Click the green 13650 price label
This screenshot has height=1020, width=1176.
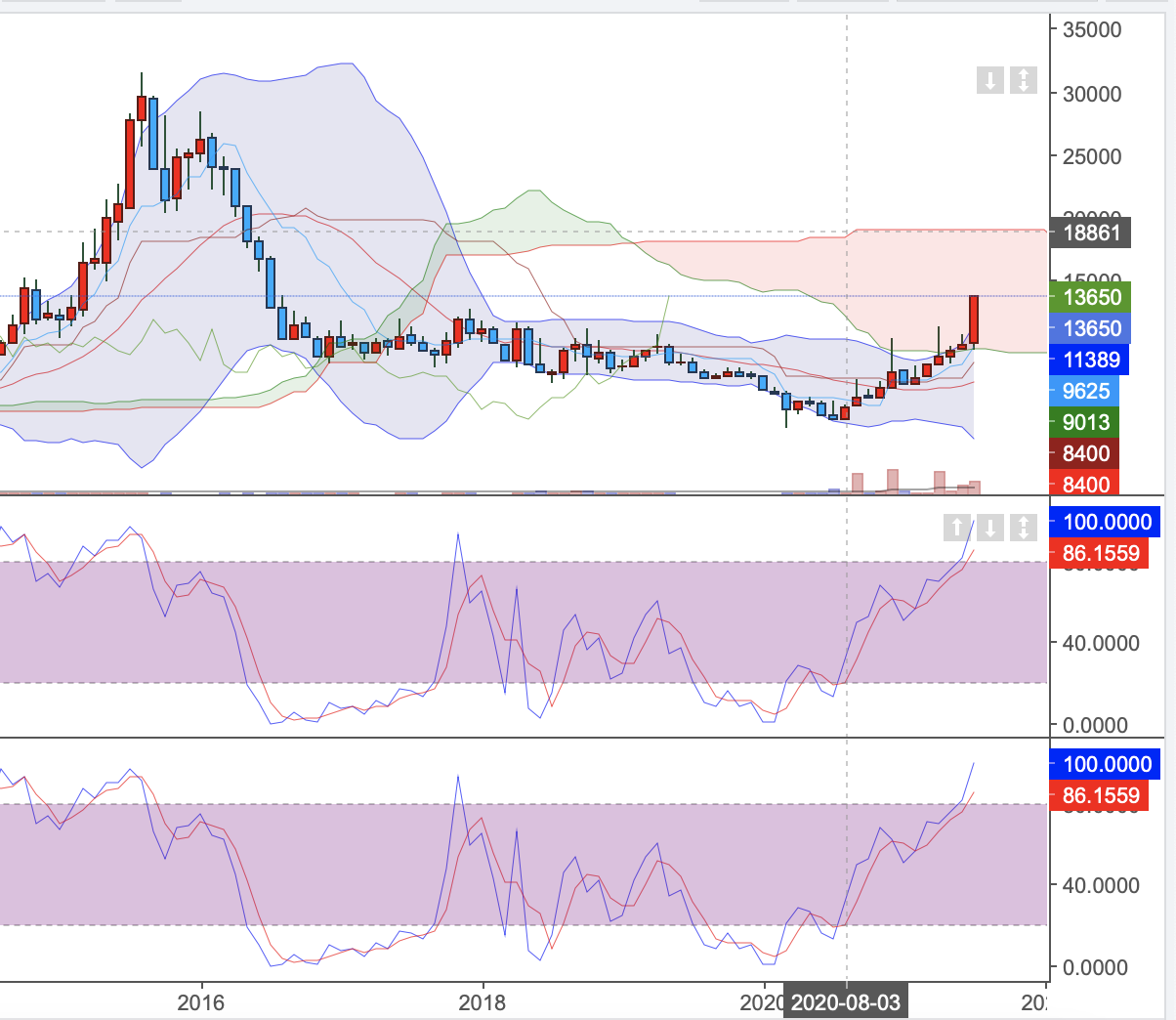pyautogui.click(x=1091, y=297)
